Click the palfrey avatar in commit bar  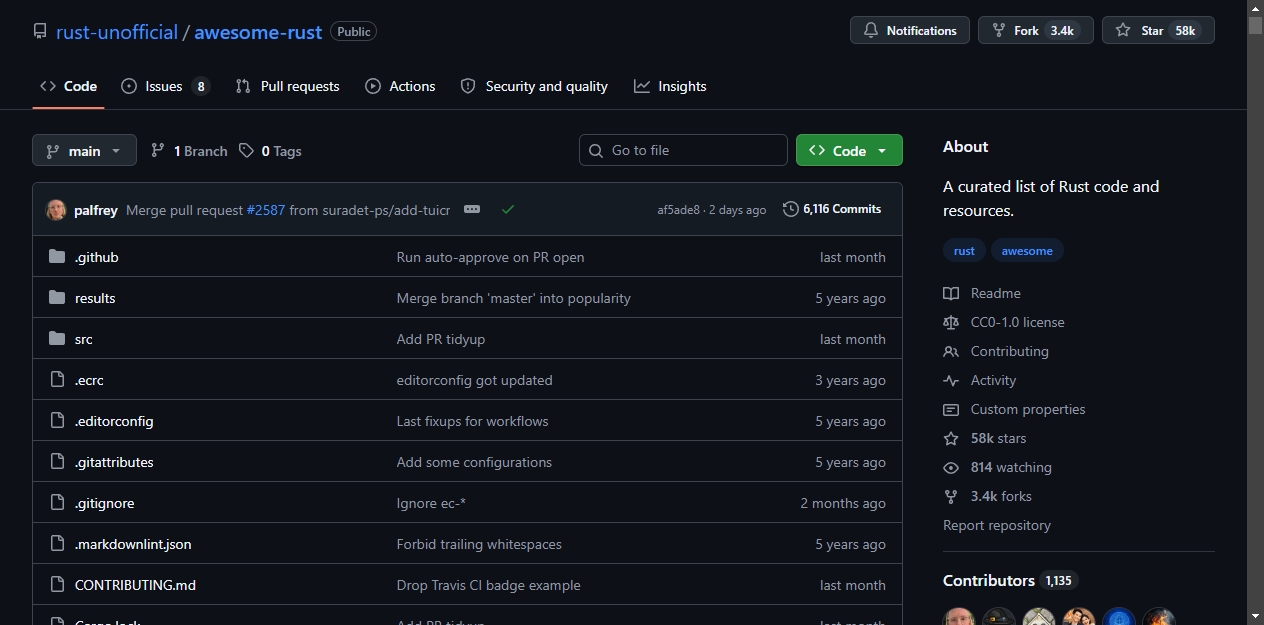(x=56, y=210)
